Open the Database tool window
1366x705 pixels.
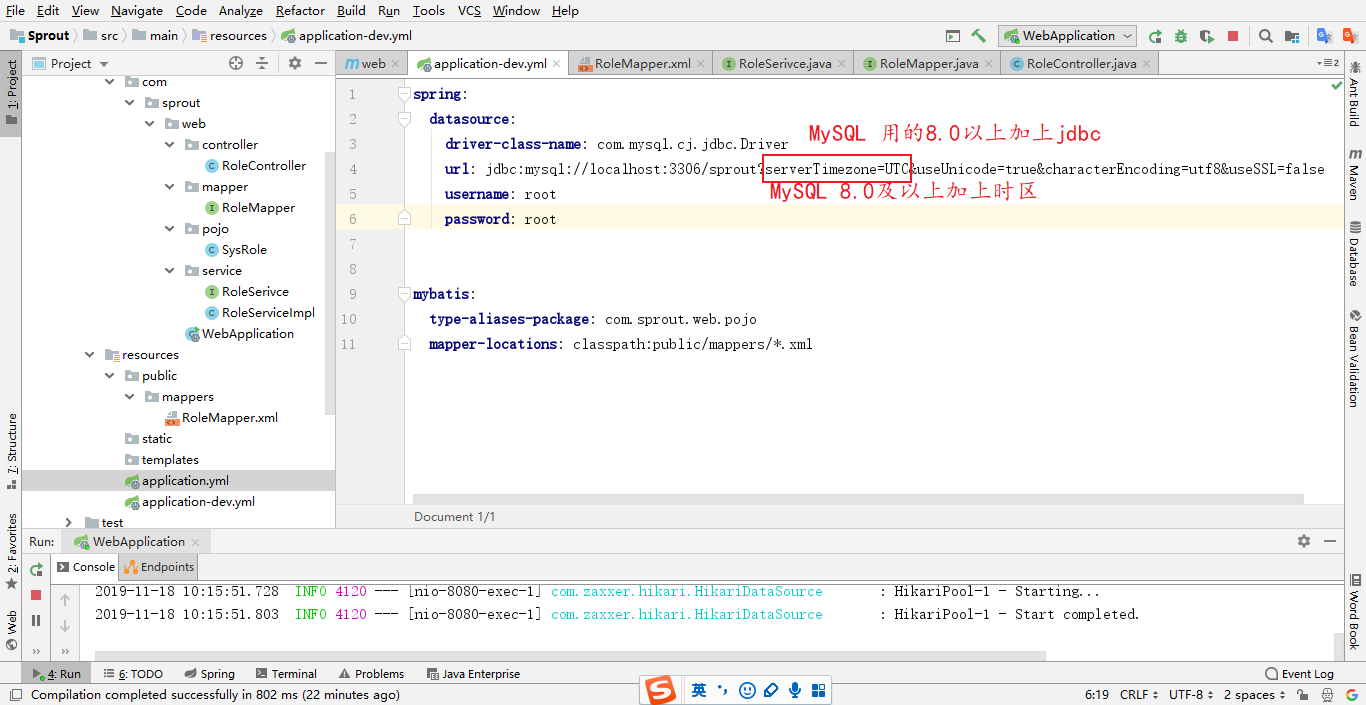point(1355,254)
